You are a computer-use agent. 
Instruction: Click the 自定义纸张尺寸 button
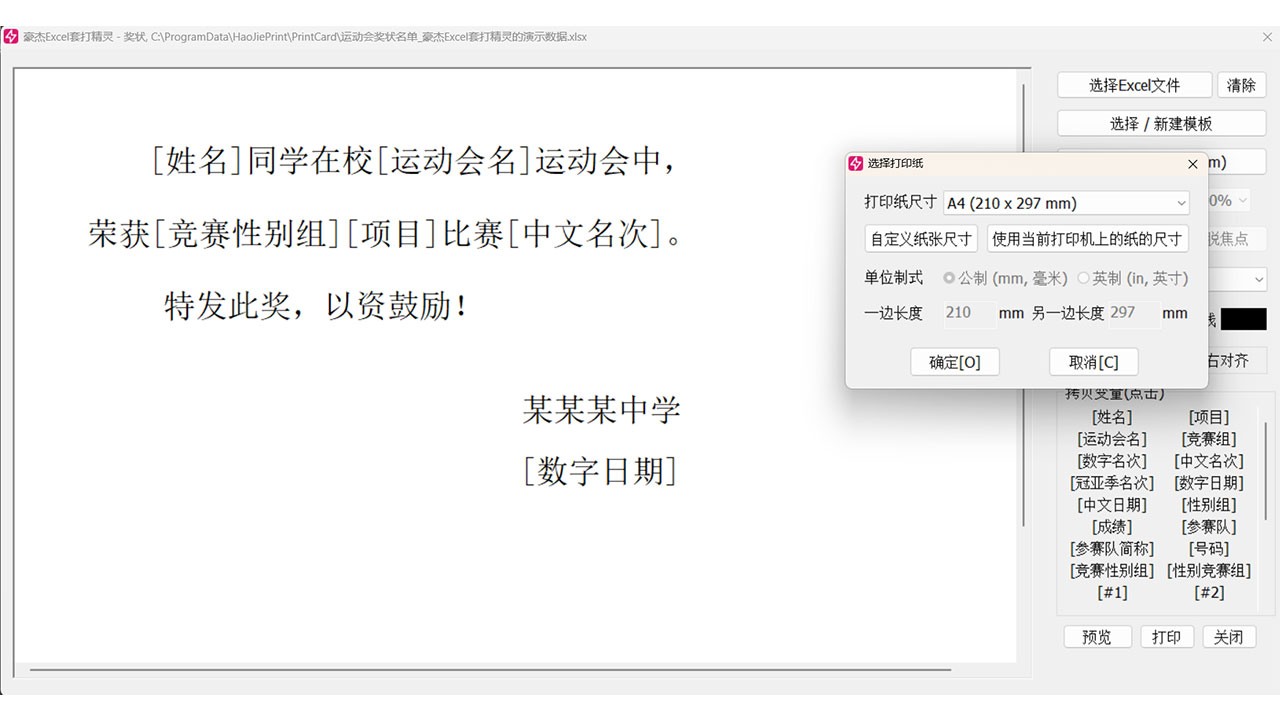point(921,239)
